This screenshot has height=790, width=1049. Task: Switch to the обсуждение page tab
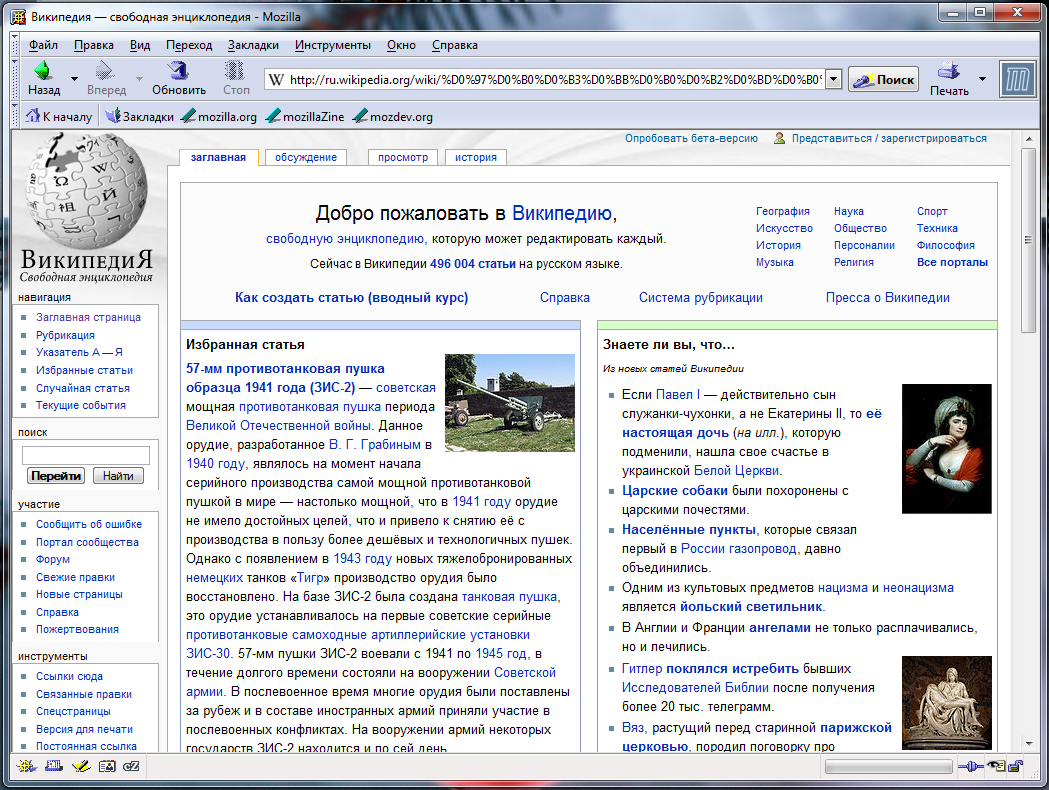pos(306,157)
